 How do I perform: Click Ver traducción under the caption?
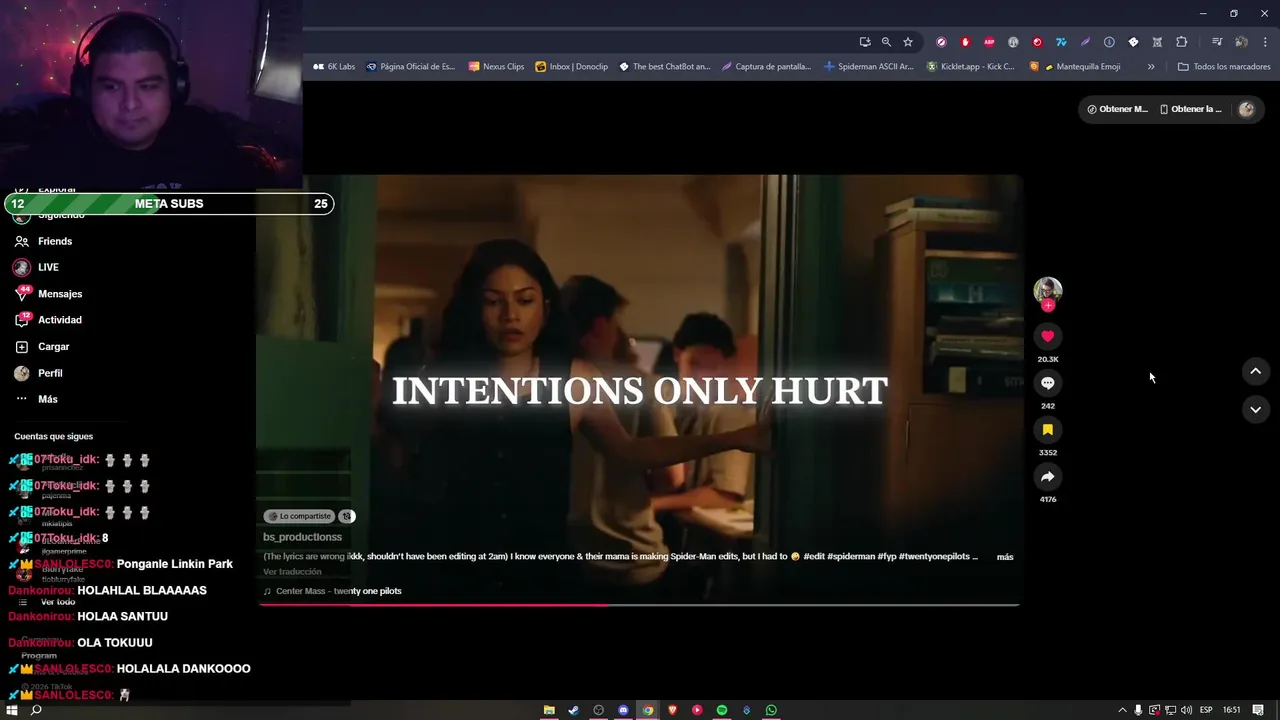coord(292,572)
